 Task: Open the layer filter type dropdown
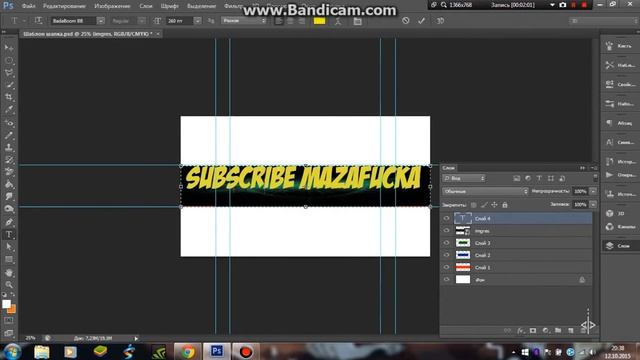[x=464, y=178]
